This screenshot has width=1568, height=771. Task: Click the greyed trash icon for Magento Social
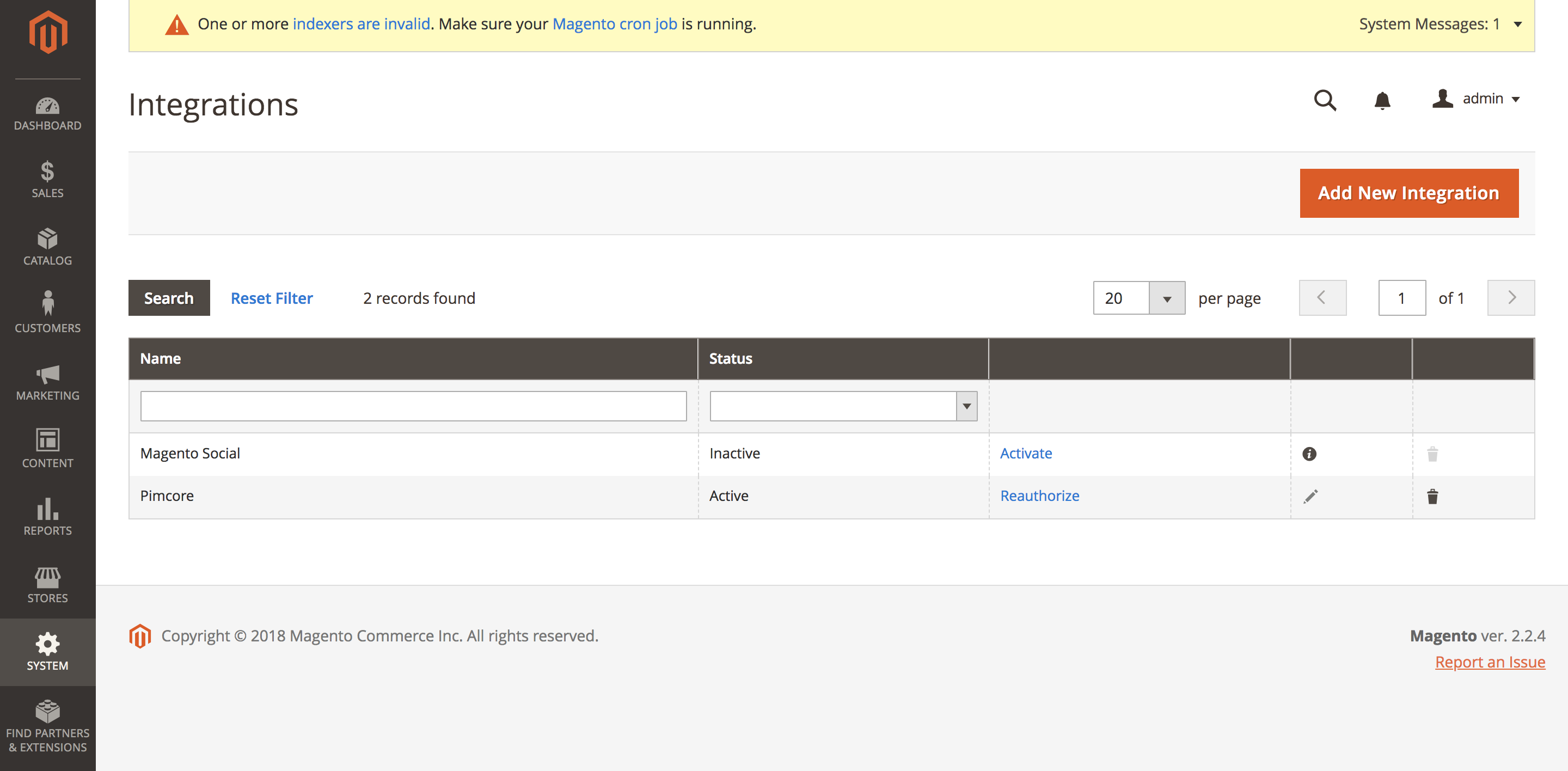(x=1433, y=454)
